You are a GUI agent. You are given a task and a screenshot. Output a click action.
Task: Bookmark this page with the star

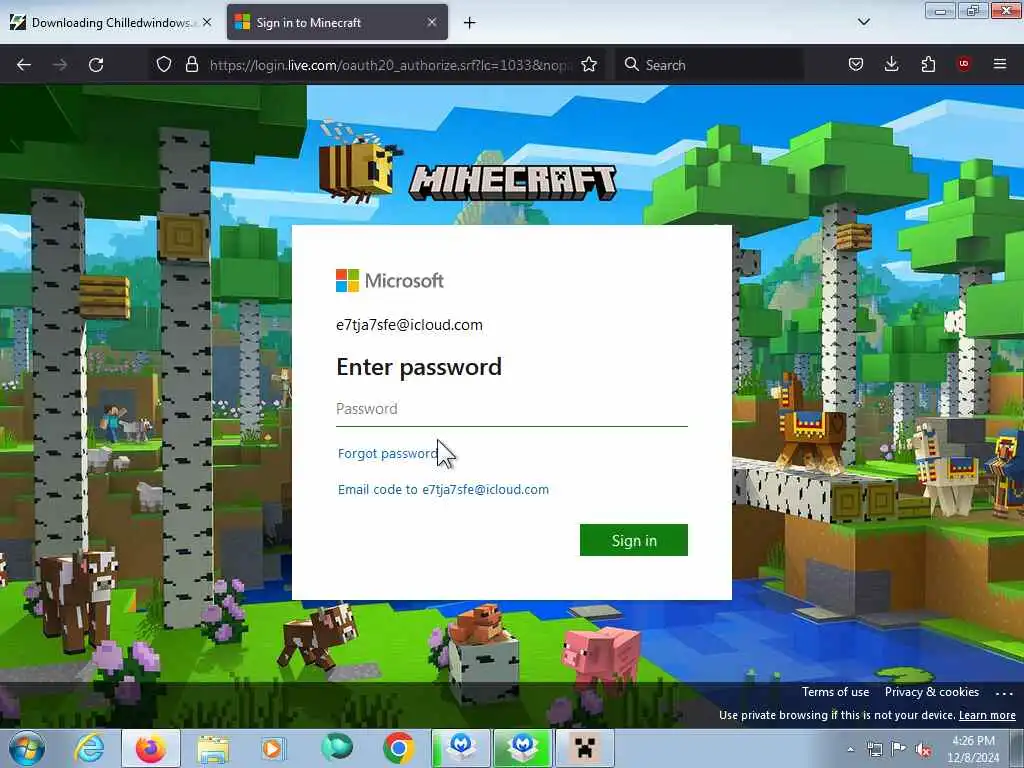(589, 65)
